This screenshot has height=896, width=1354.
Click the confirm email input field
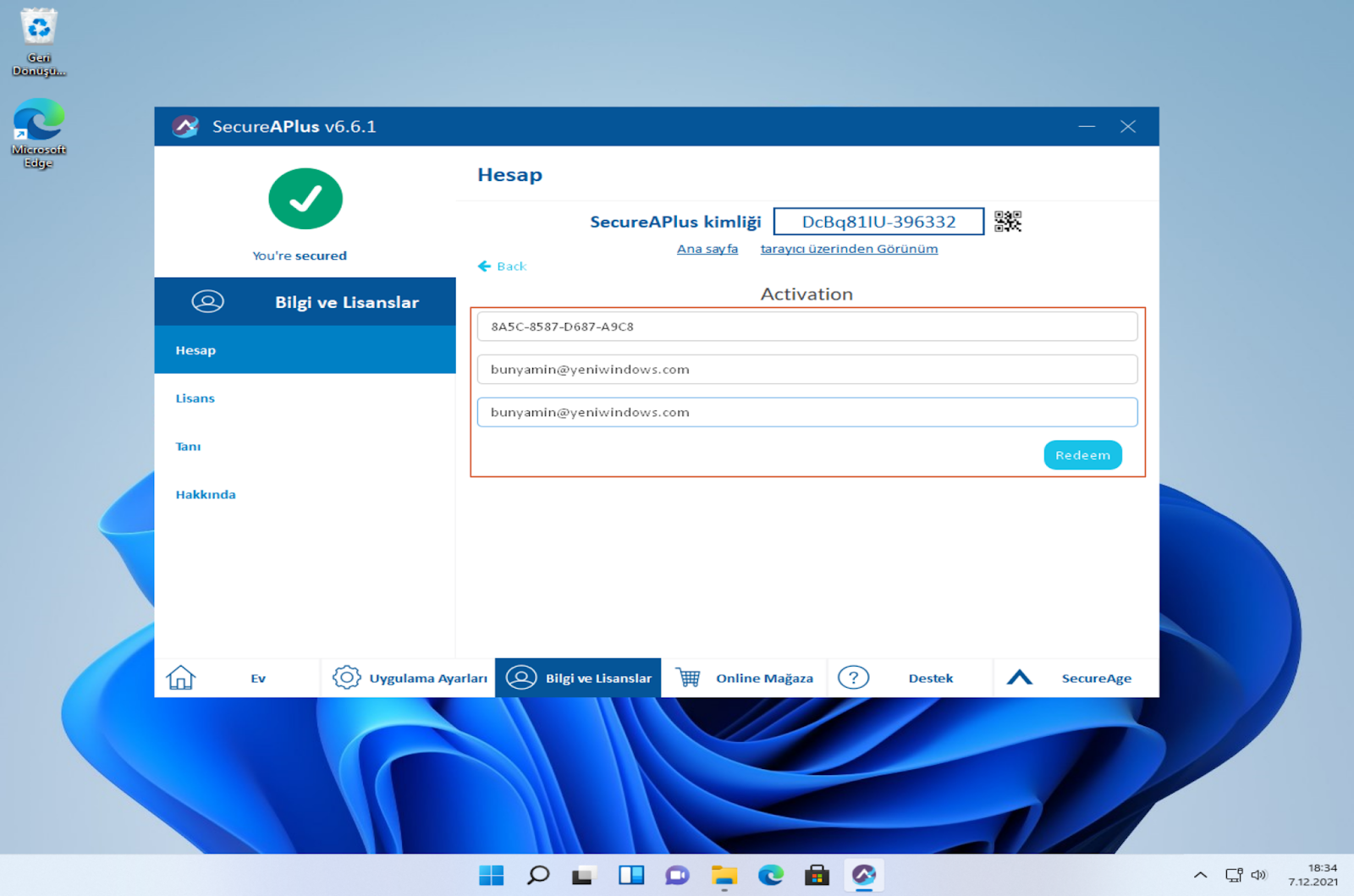click(806, 412)
